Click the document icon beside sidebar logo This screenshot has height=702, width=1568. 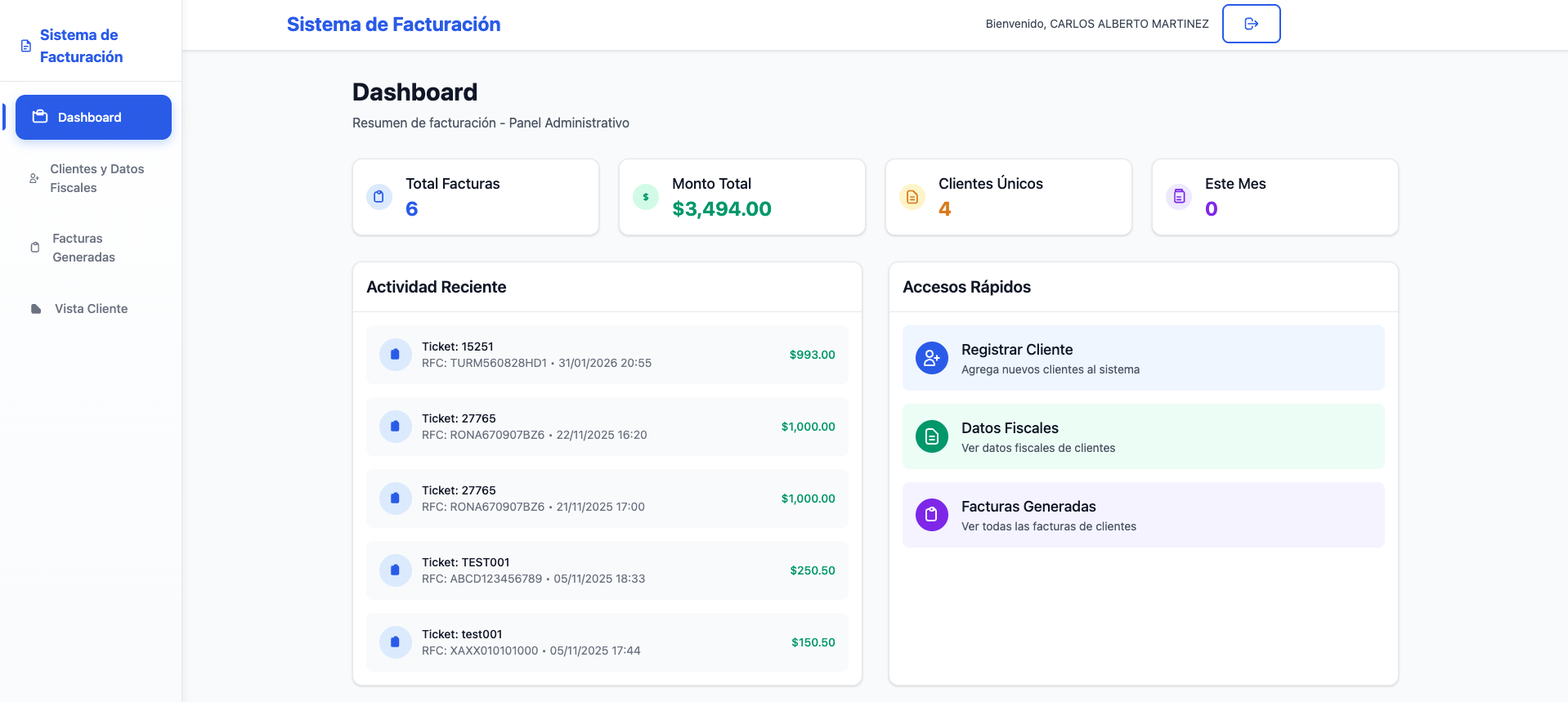[26, 46]
